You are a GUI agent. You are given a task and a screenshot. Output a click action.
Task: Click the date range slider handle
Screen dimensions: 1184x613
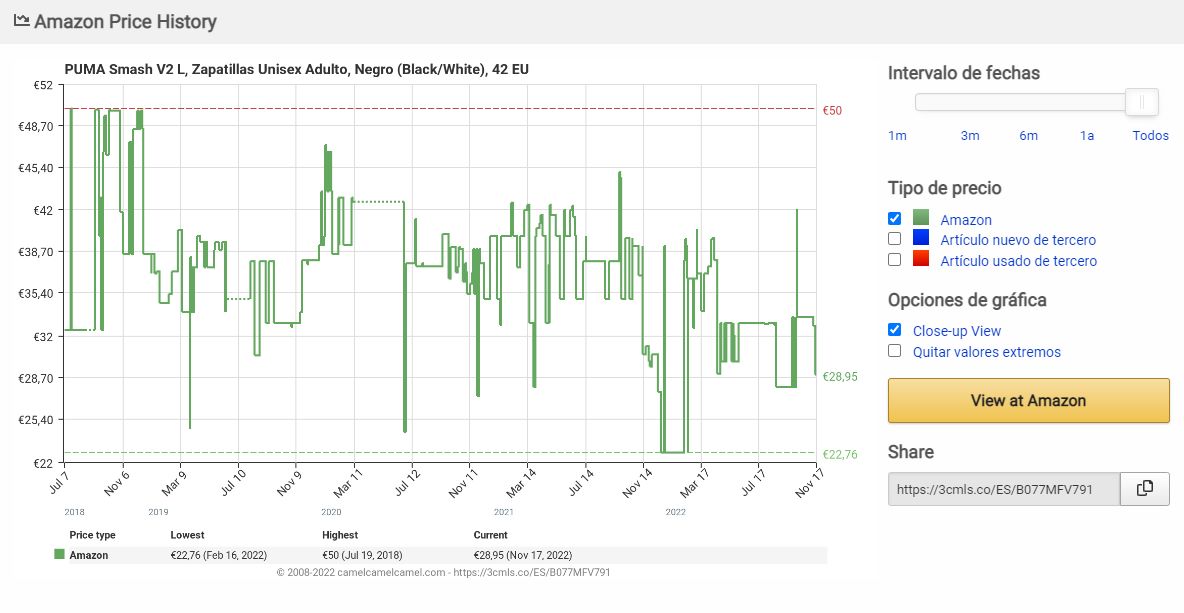1142,102
